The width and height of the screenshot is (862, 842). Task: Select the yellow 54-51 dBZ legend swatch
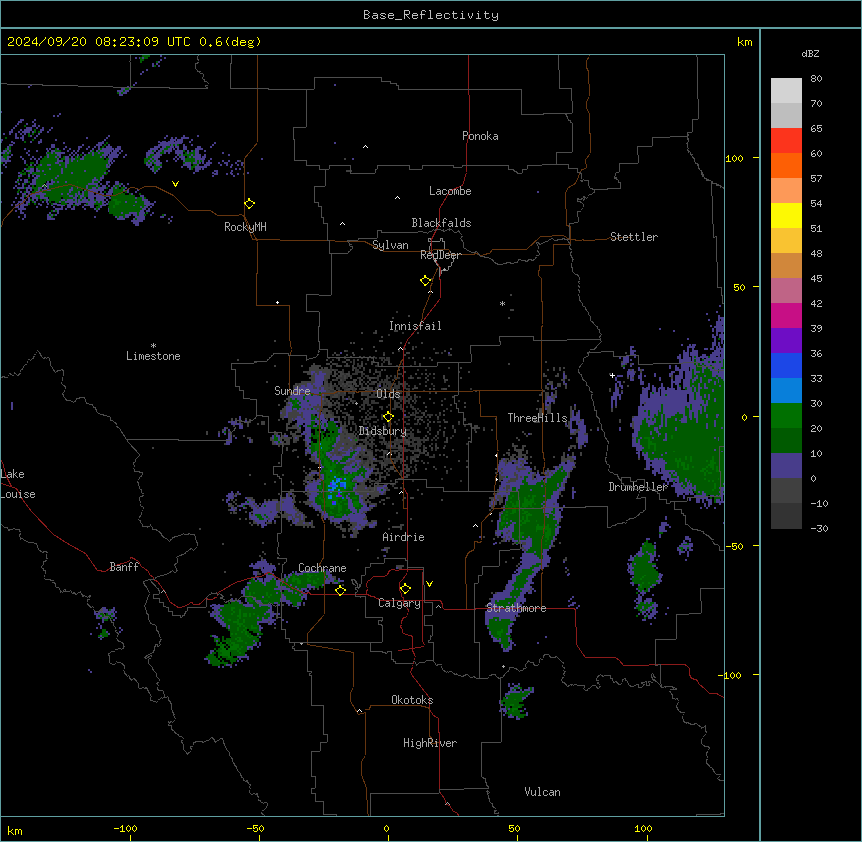point(786,215)
